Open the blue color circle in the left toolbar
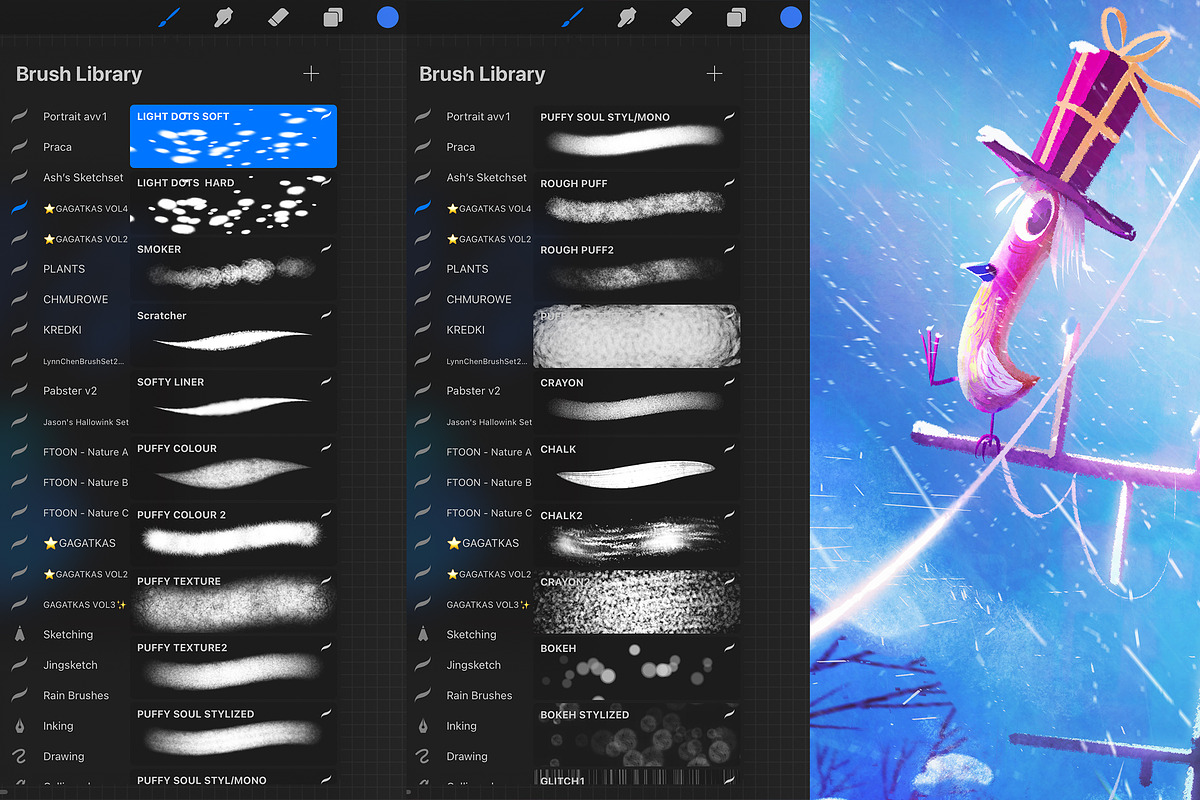The height and width of the screenshot is (800, 1200). pyautogui.click(x=388, y=17)
